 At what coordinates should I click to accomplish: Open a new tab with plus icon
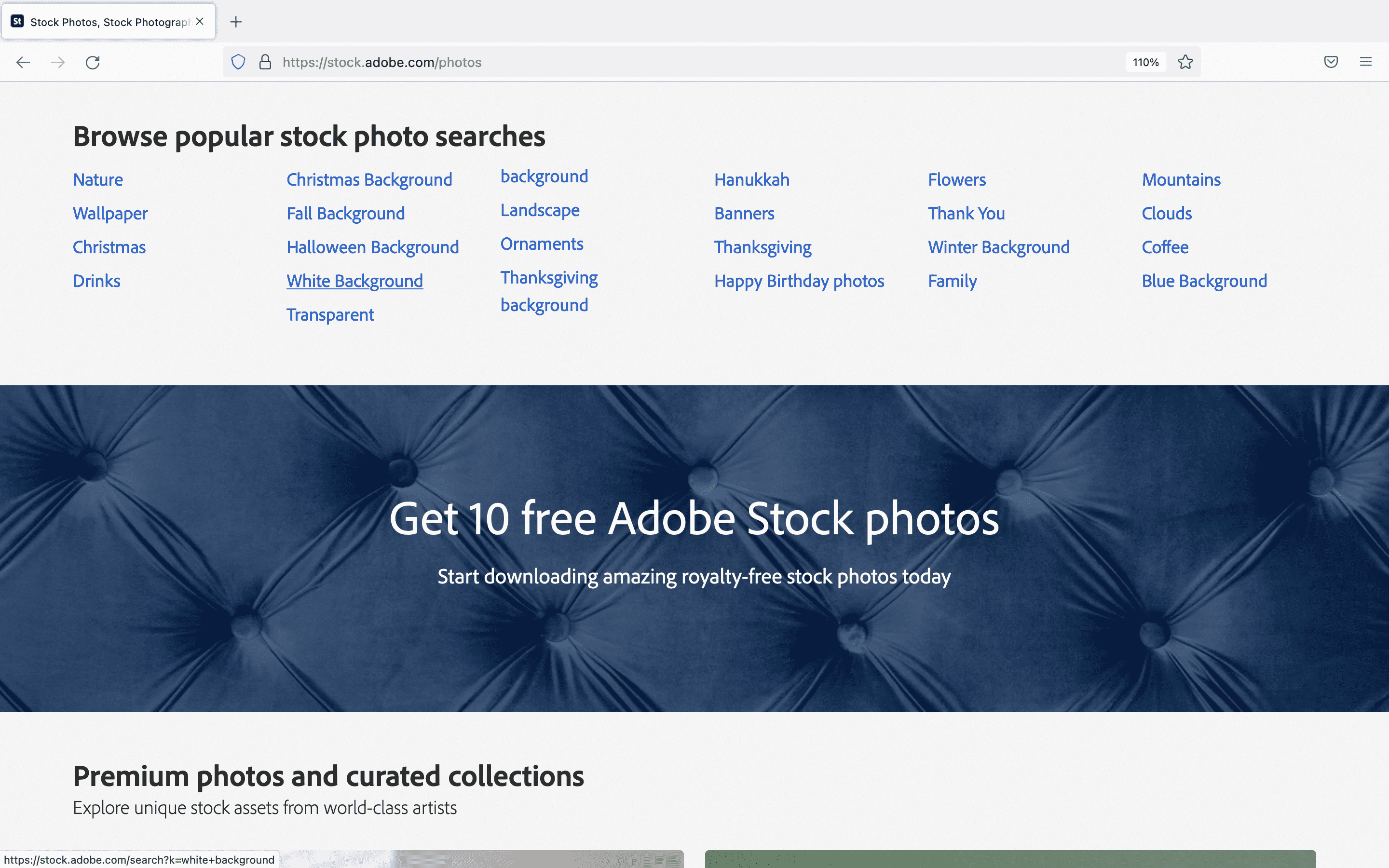tap(236, 22)
